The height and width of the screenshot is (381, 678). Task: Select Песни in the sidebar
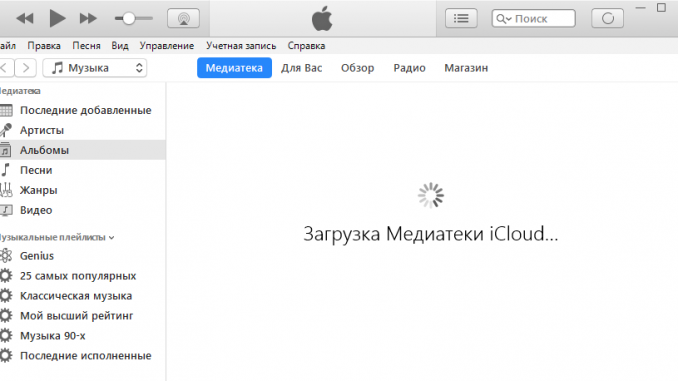coord(82,170)
